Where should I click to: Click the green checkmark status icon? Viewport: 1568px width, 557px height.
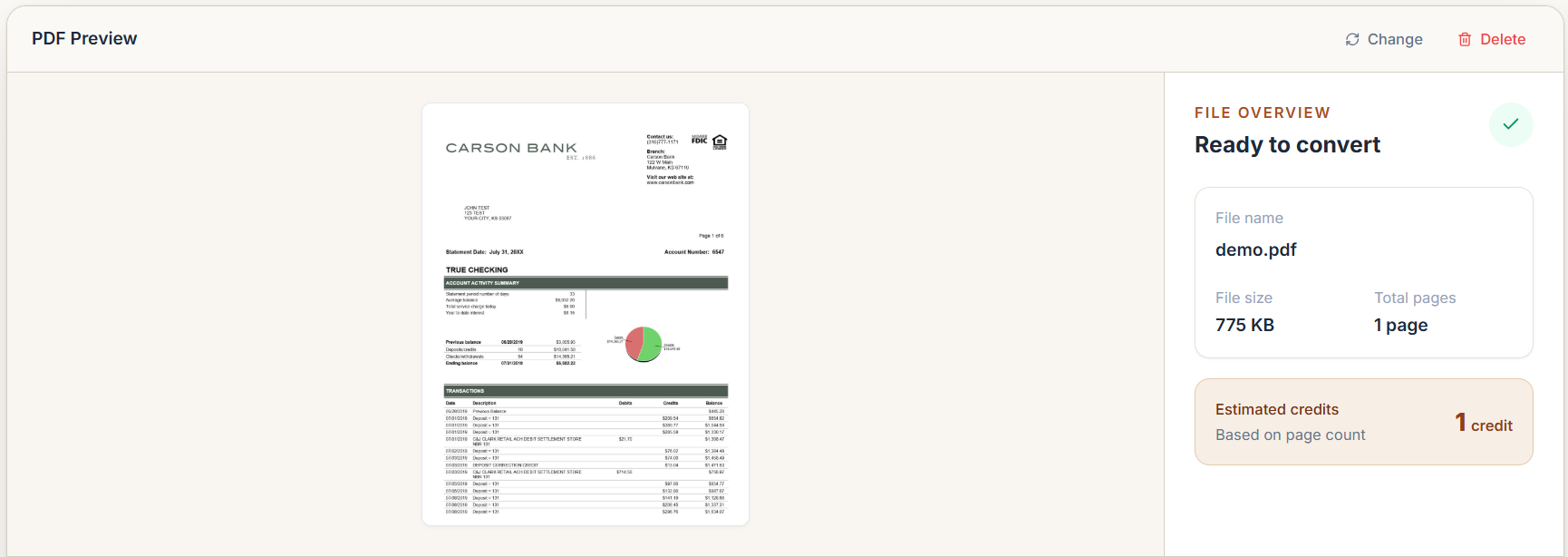point(1511,124)
